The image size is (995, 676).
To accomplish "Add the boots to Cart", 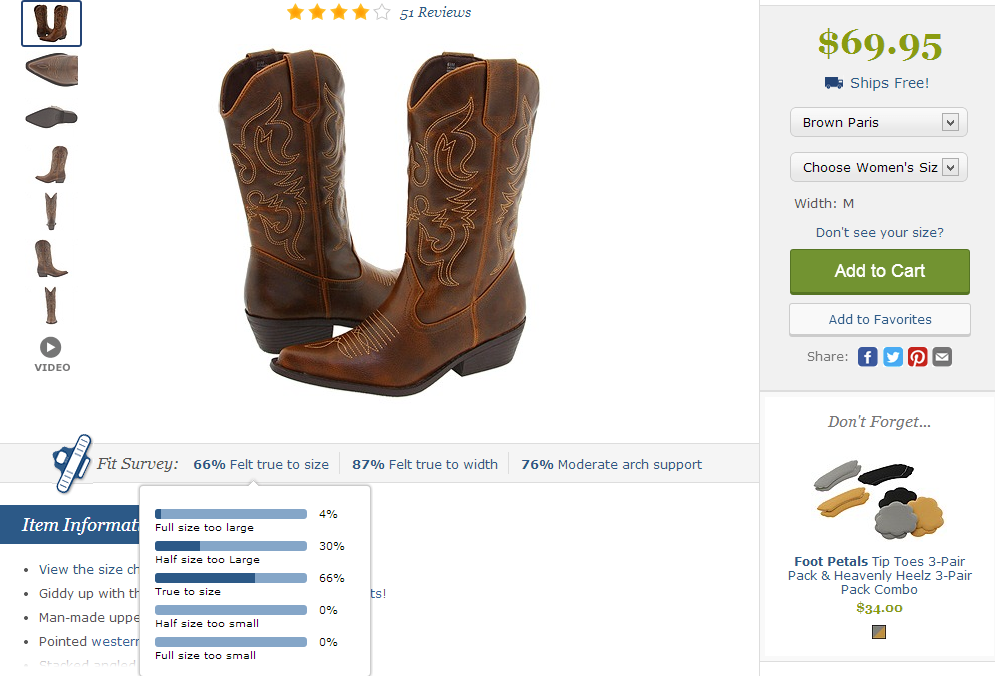I will coord(879,271).
